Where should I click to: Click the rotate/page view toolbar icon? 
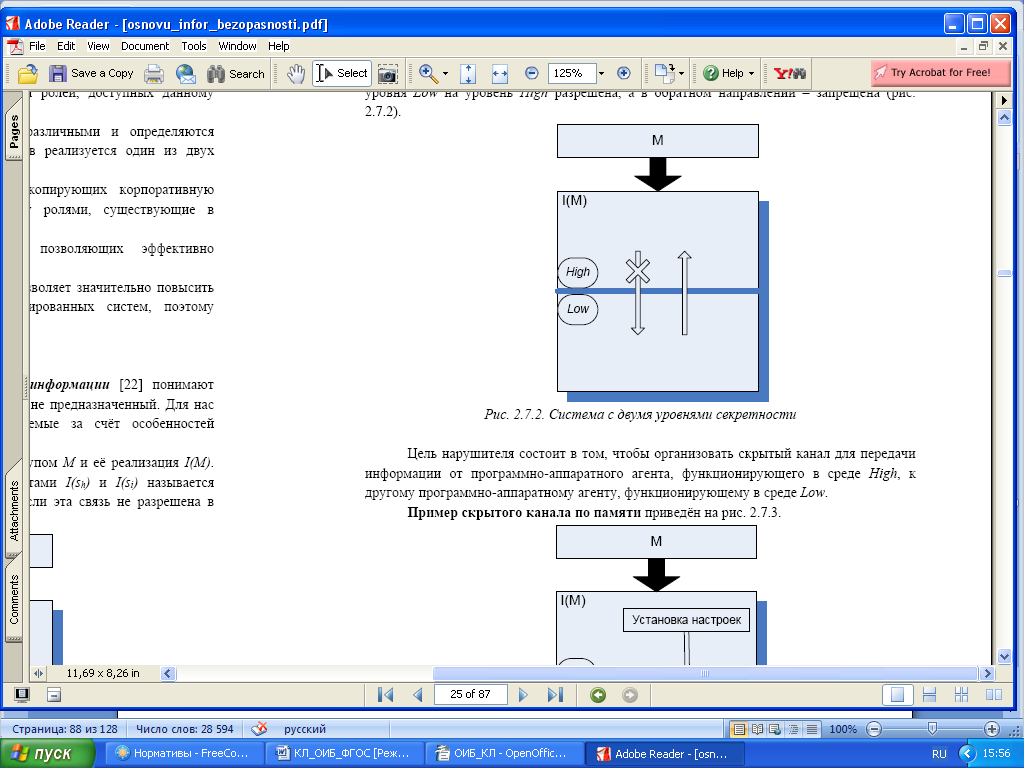coord(664,73)
